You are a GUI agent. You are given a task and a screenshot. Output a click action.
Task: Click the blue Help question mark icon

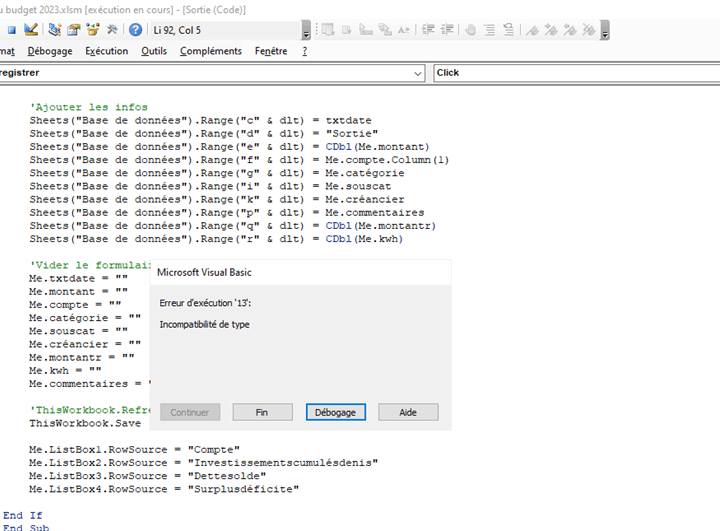coord(135,30)
